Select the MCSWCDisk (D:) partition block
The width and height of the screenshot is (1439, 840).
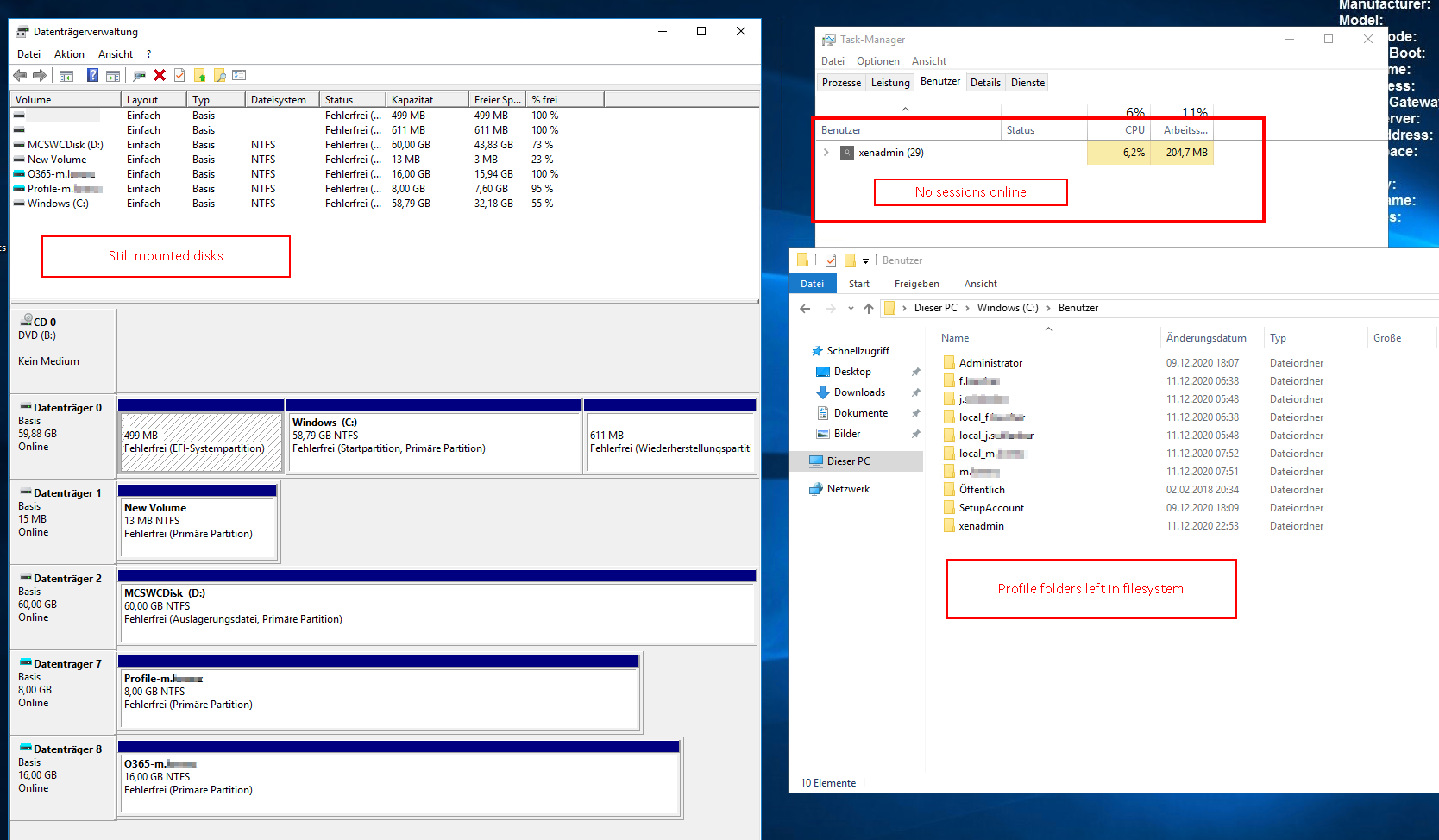pos(437,612)
